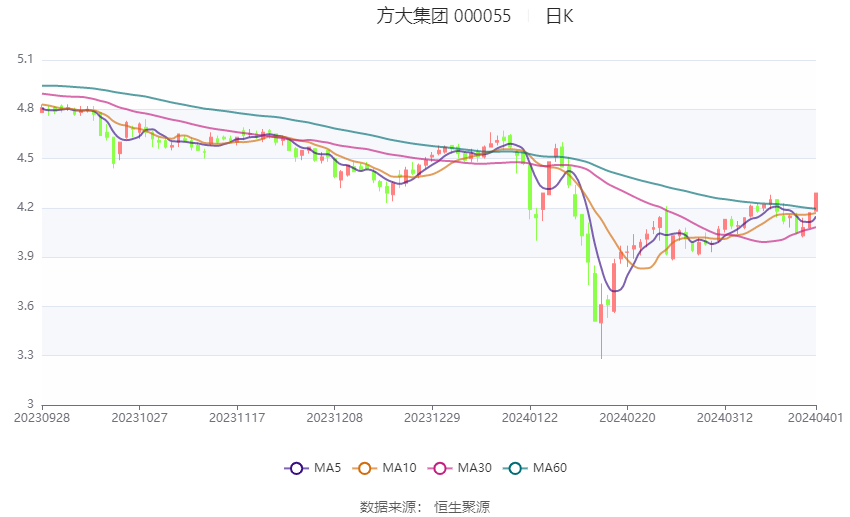Click the 20240401 date axis label
Image resolution: width=850 pixels, height=517 pixels.
[815, 418]
